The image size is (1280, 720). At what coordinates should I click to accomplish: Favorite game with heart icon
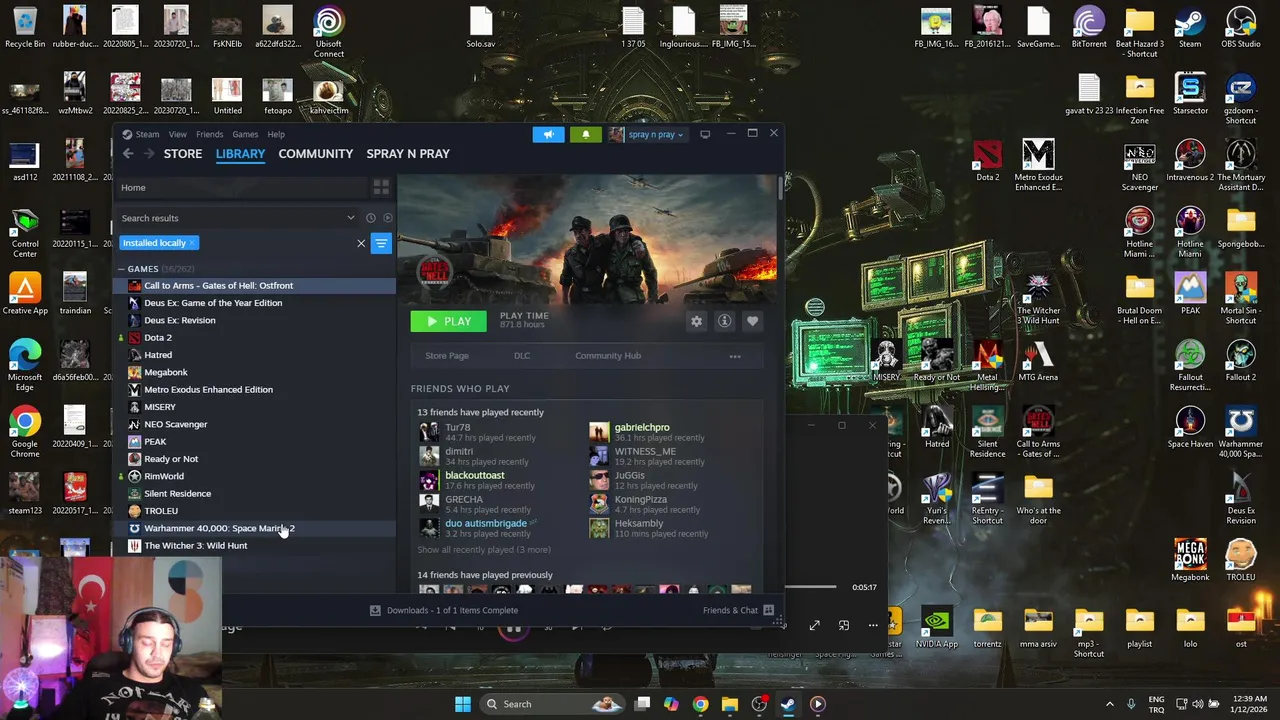[752, 321]
